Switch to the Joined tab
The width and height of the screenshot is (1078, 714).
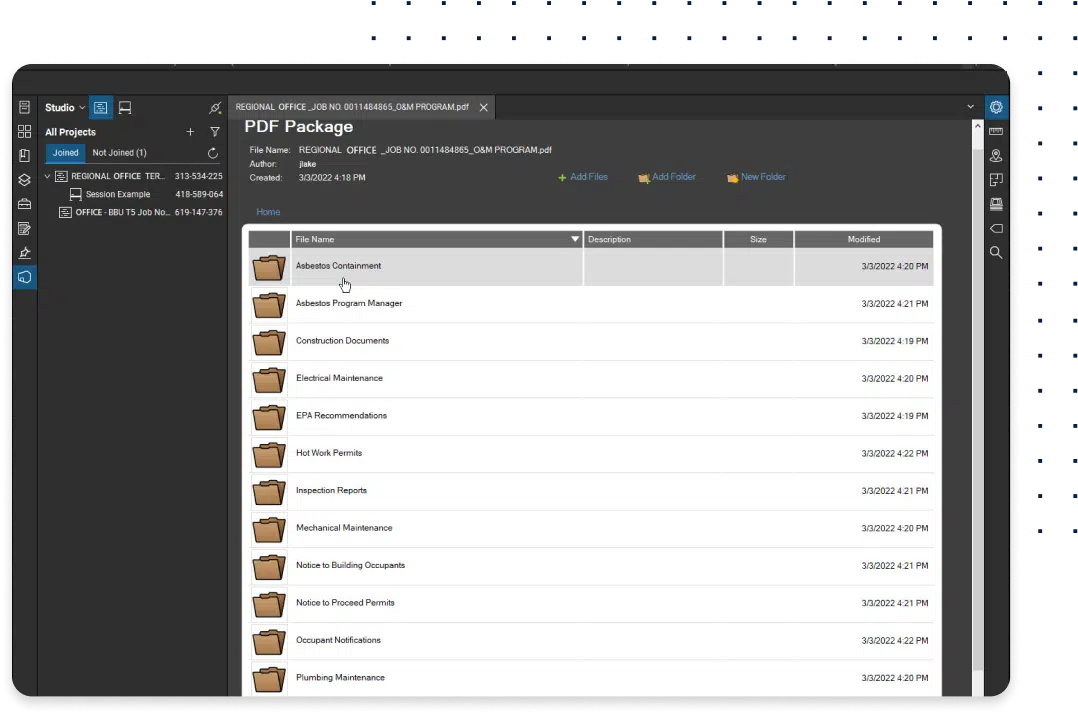66,153
